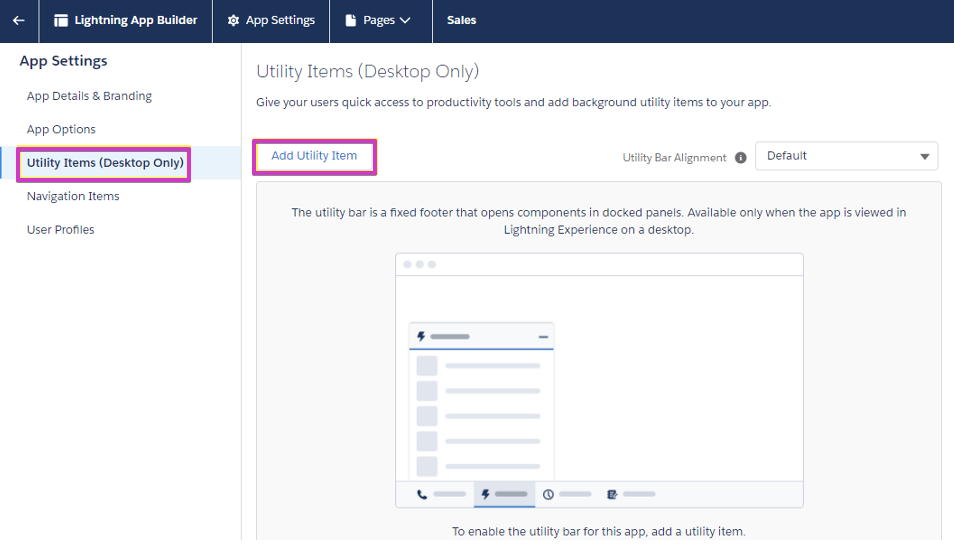Click the Default dropdown arrow

pos(925,156)
